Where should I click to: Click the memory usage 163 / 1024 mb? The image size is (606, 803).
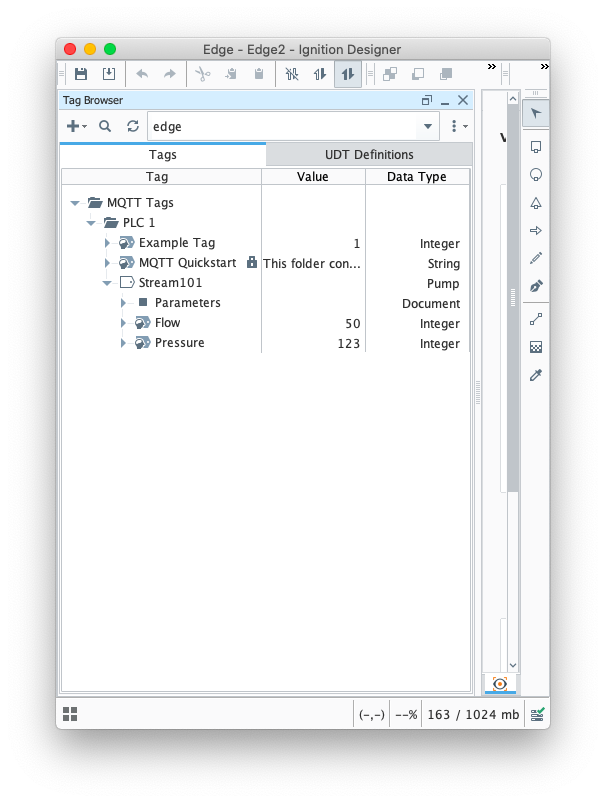[473, 714]
